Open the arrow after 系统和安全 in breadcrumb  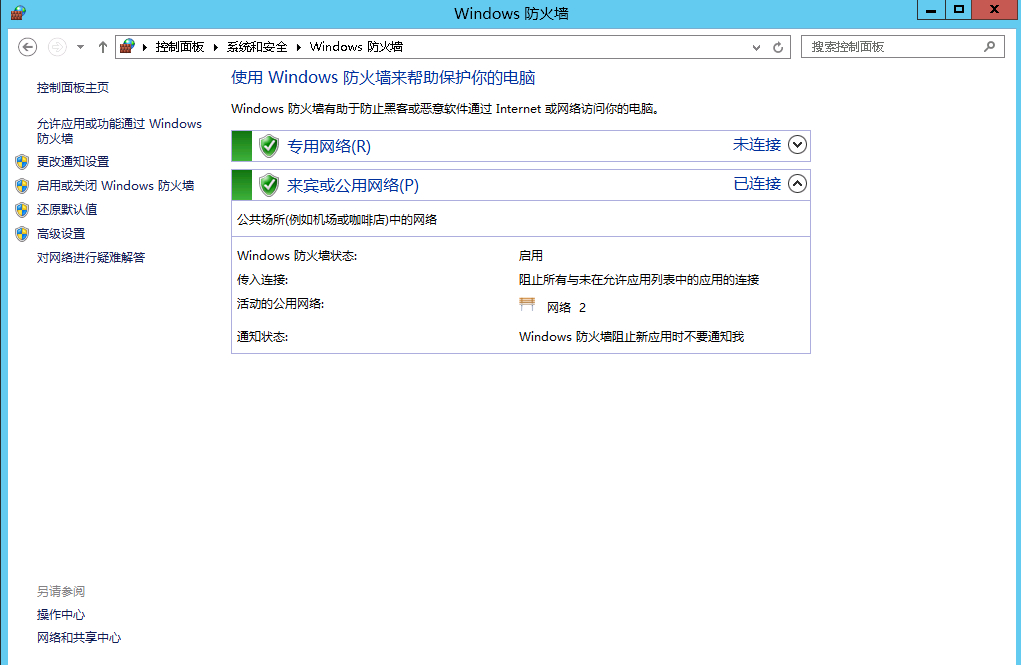[299, 47]
